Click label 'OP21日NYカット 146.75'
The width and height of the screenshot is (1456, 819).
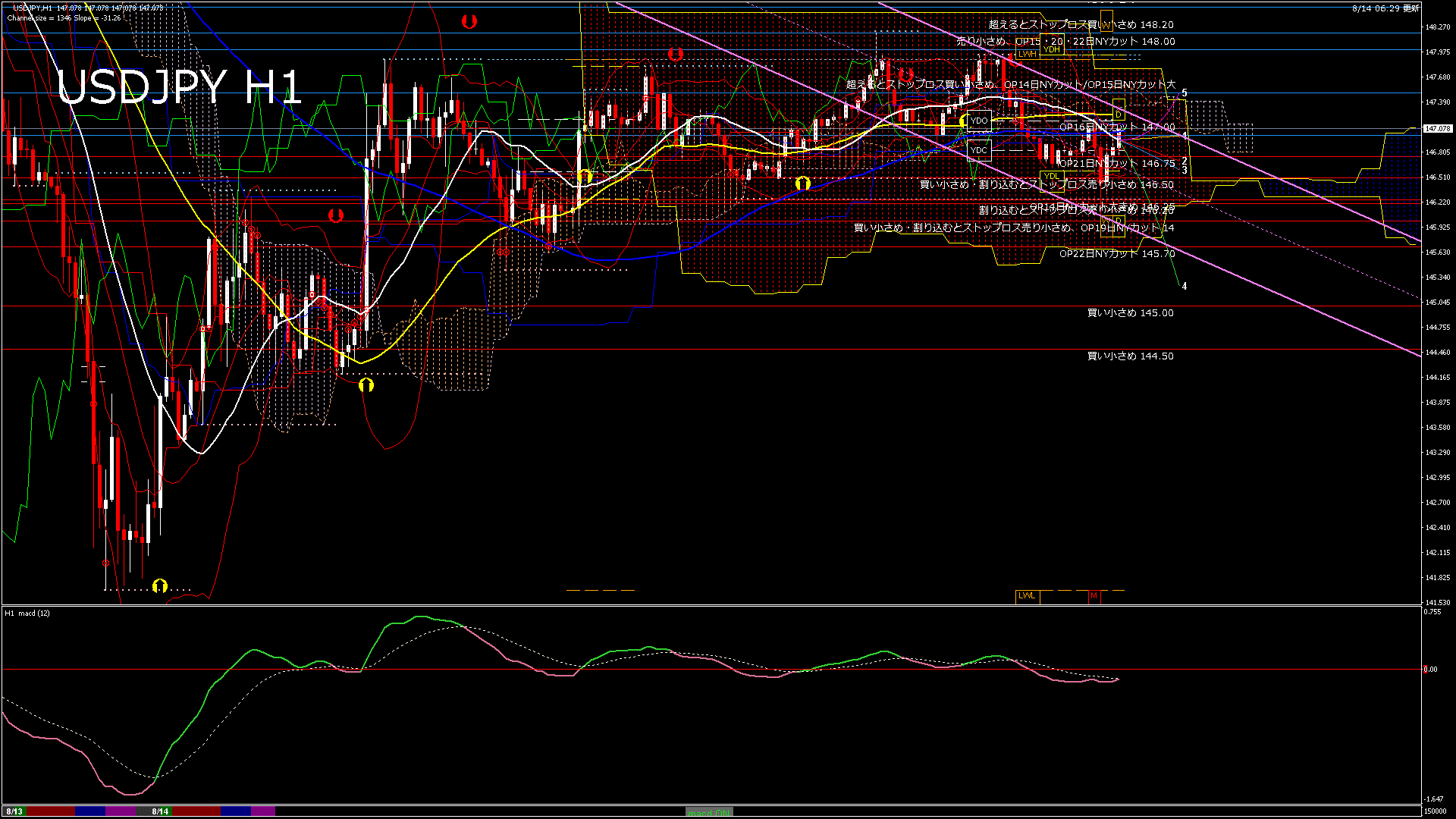tap(1117, 163)
